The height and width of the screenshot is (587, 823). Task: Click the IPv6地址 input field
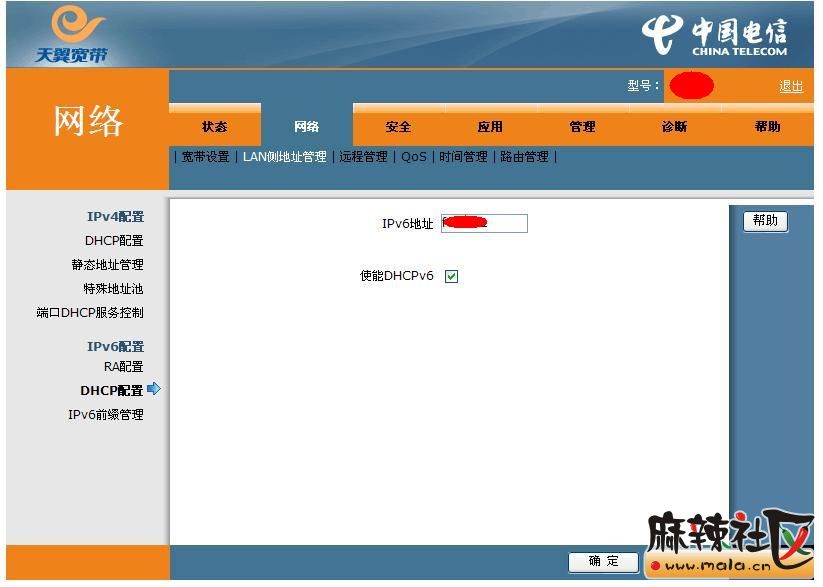point(484,224)
